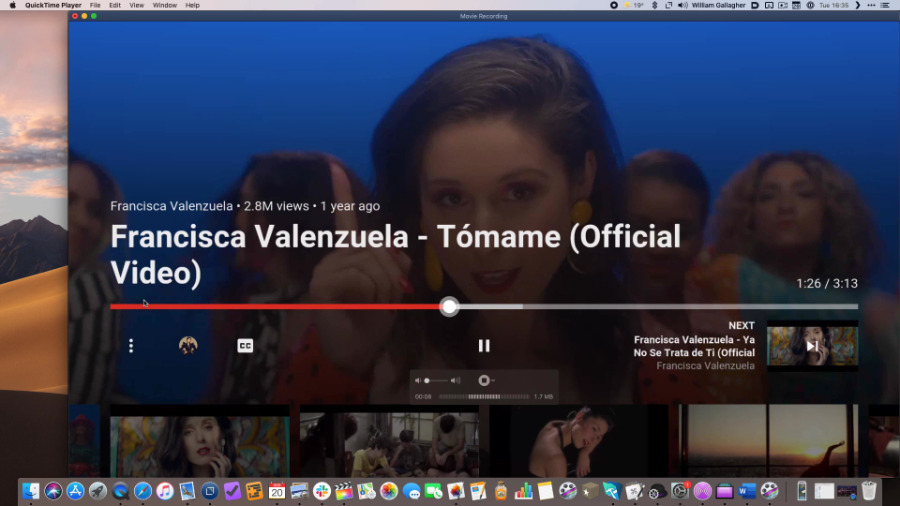Open Launchpad rocket icon in dock

click(x=98, y=491)
